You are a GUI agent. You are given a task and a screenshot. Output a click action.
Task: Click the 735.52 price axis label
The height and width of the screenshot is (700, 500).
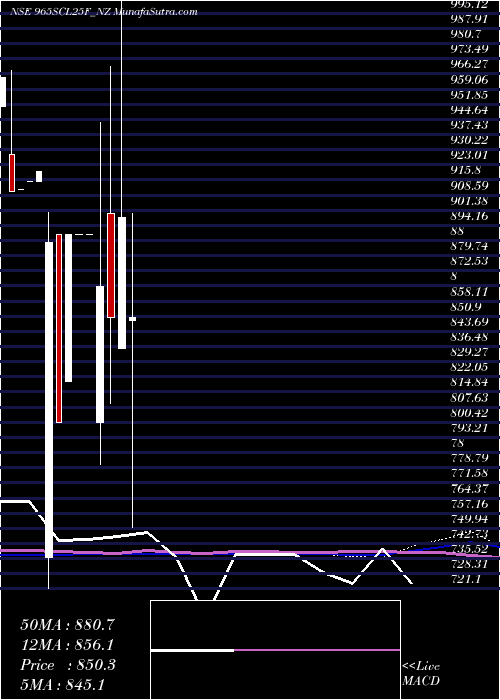tap(469, 550)
